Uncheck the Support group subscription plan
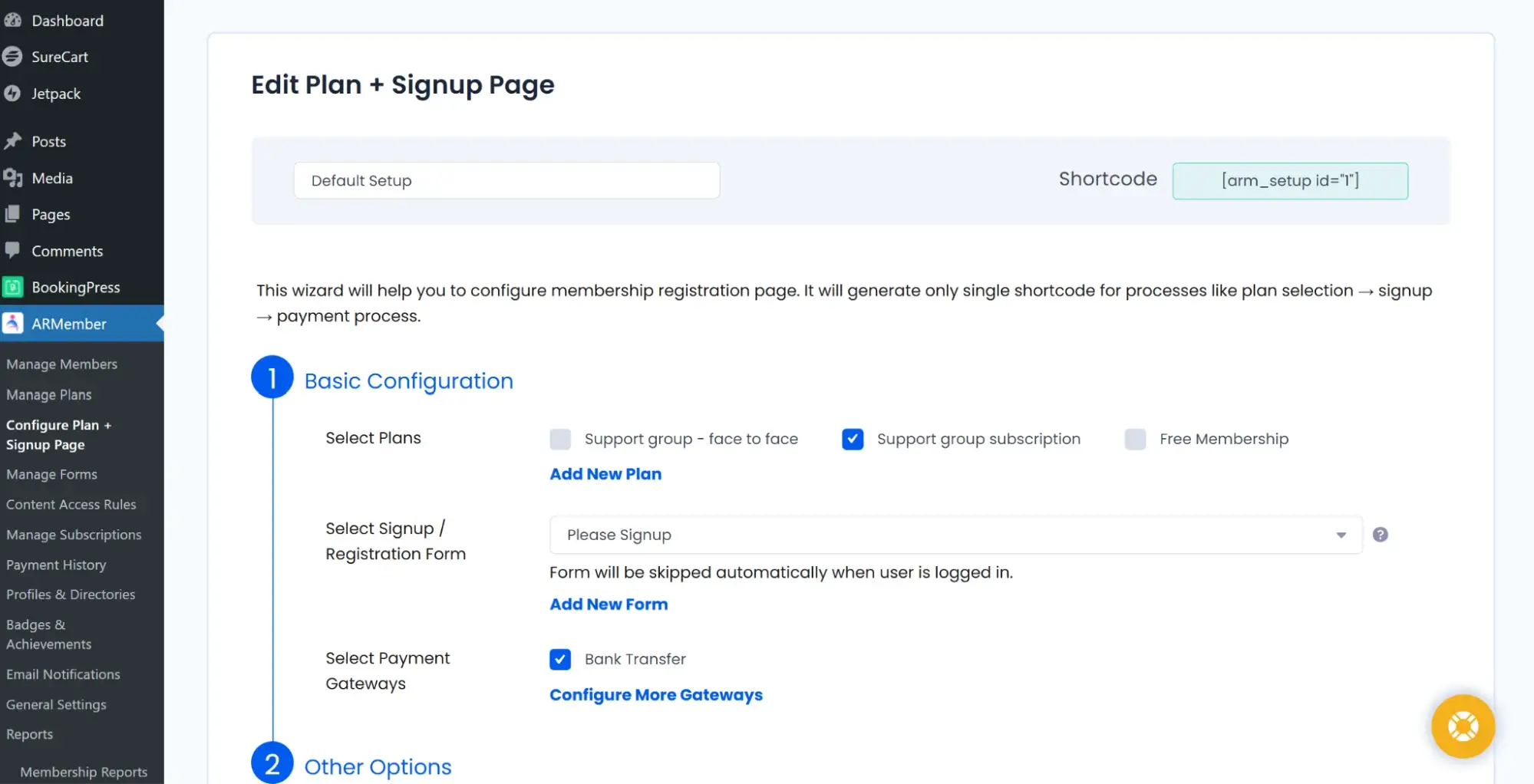 coord(853,439)
